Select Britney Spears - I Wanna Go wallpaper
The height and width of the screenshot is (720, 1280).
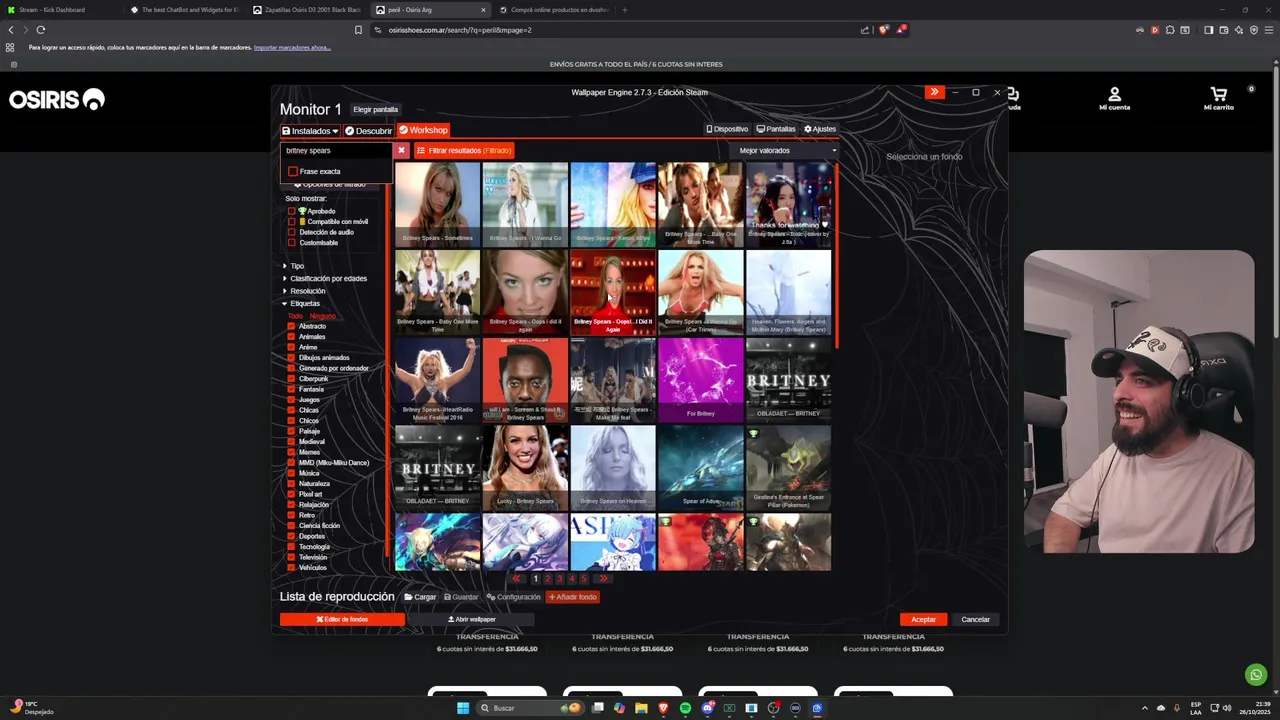pos(525,204)
